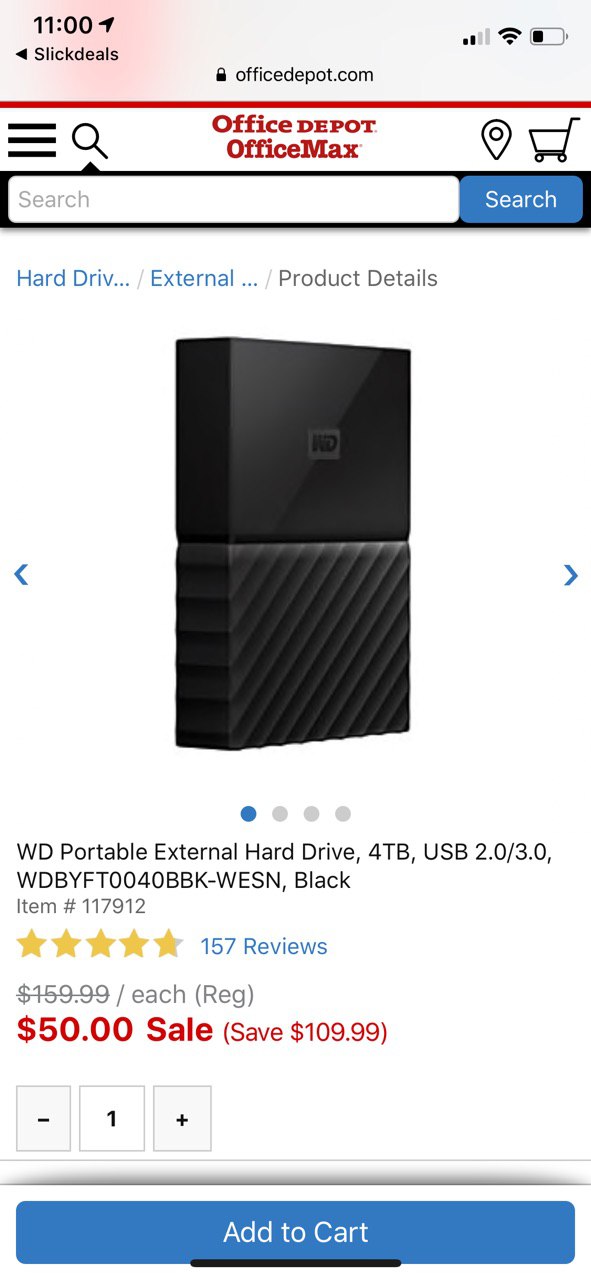
Task: Tap the magnifying glass search icon
Action: click(89, 141)
